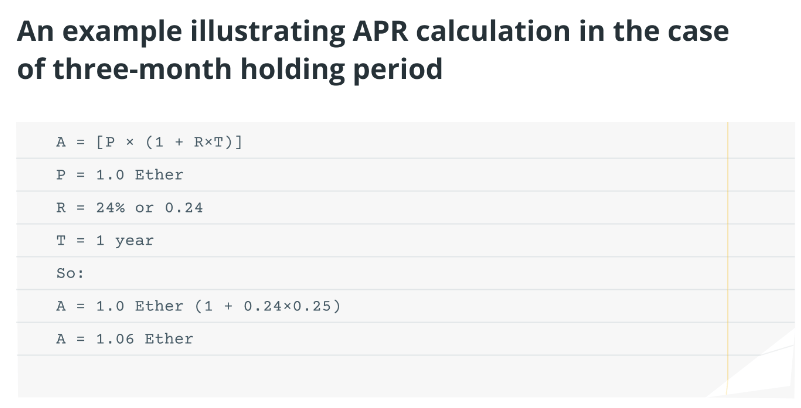Click "1.0 Ether" in the substituted formula line

click(139, 306)
